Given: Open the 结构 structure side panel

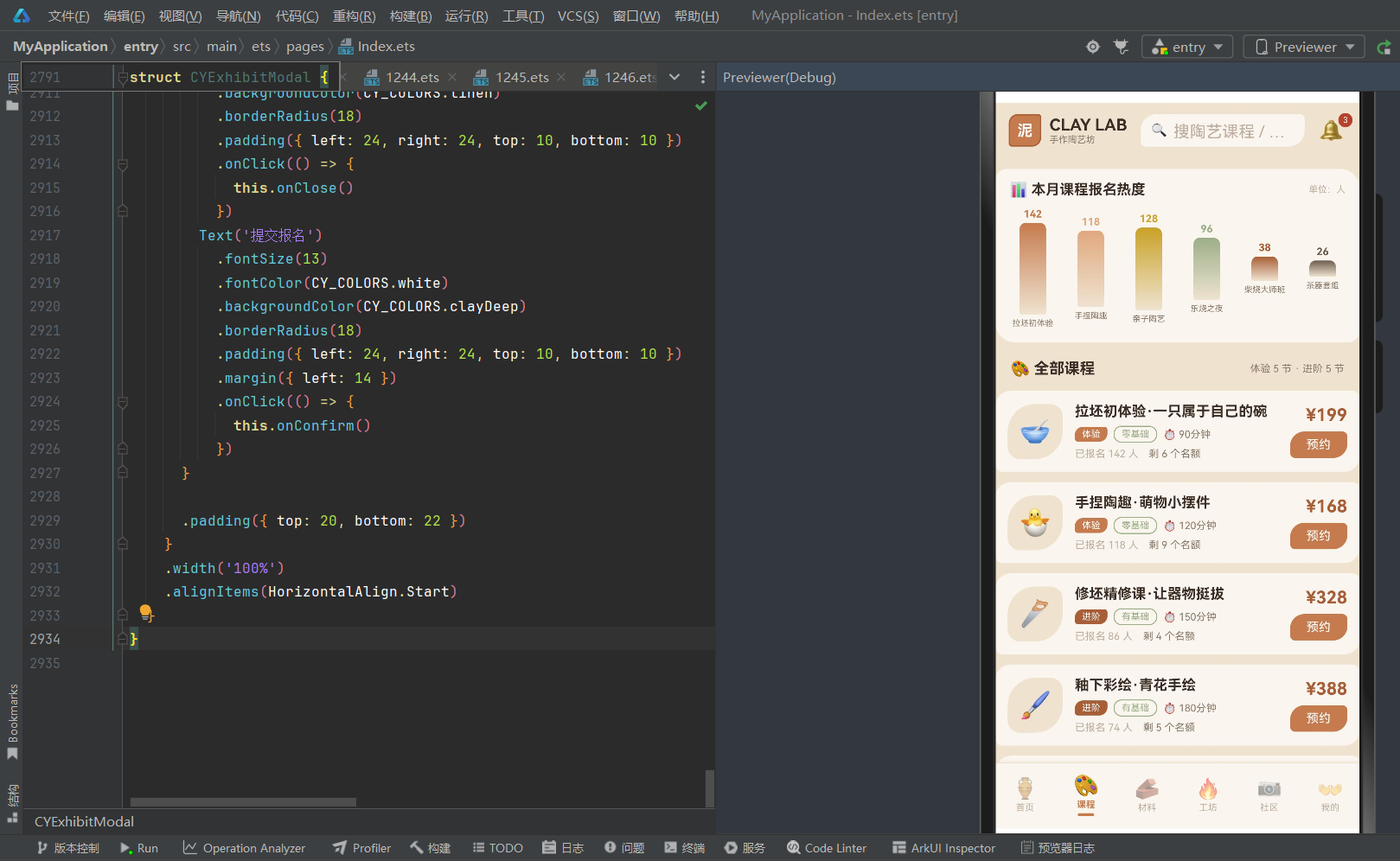Looking at the screenshot, I should (12, 804).
